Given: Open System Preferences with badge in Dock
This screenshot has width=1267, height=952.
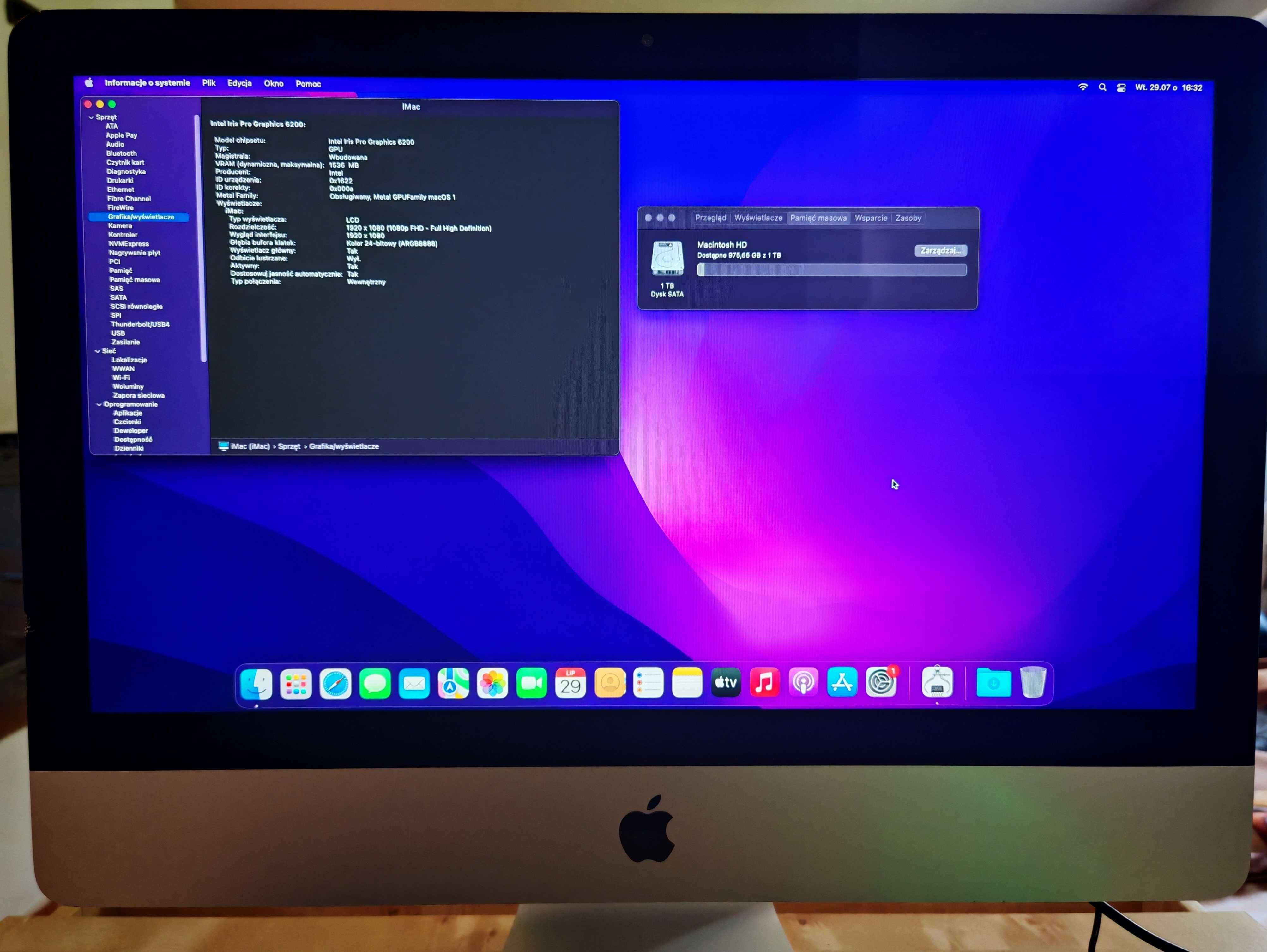Looking at the screenshot, I should coord(881,682).
